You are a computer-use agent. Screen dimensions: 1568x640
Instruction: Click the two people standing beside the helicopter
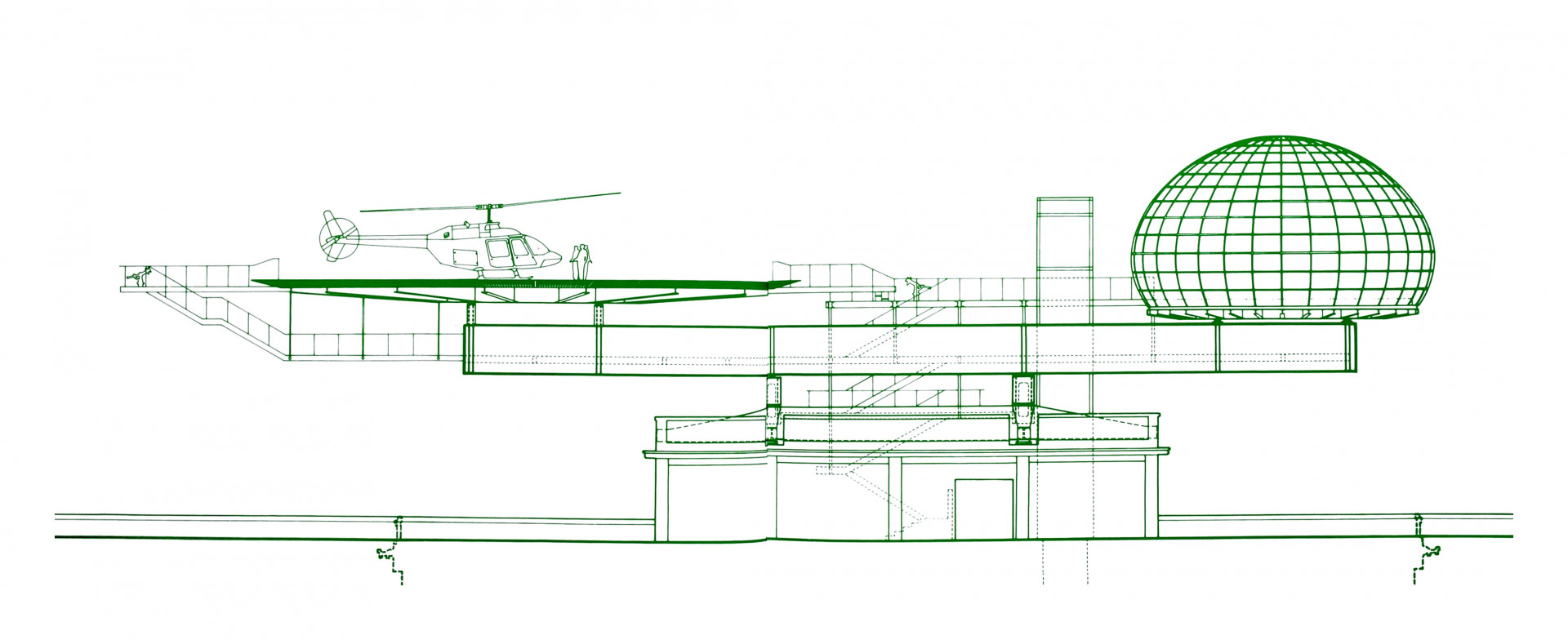pyautogui.click(x=580, y=261)
